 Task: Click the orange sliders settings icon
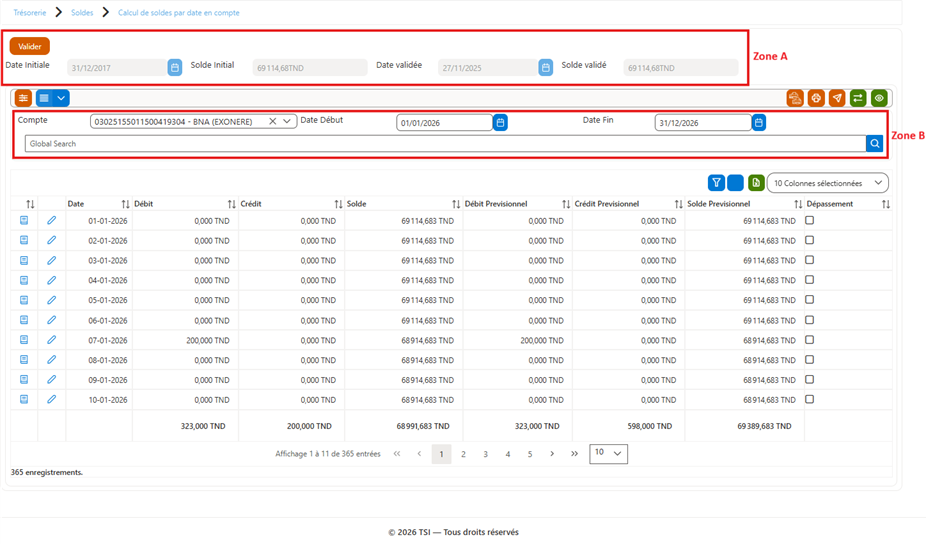(23, 98)
